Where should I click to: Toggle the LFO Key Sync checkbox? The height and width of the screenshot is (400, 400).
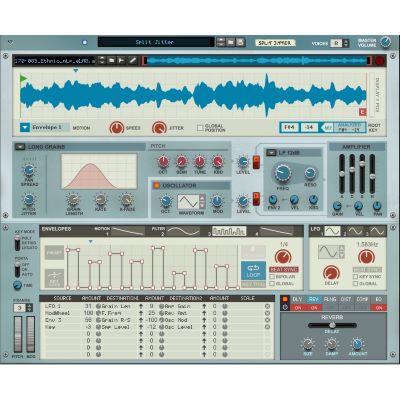(355, 277)
